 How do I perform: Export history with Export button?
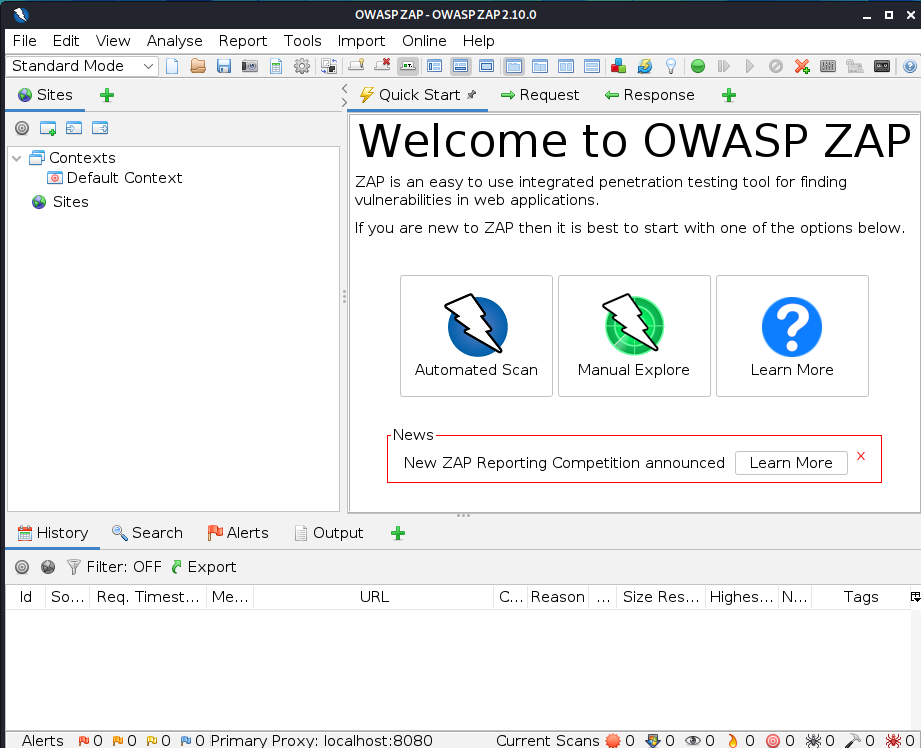204,567
